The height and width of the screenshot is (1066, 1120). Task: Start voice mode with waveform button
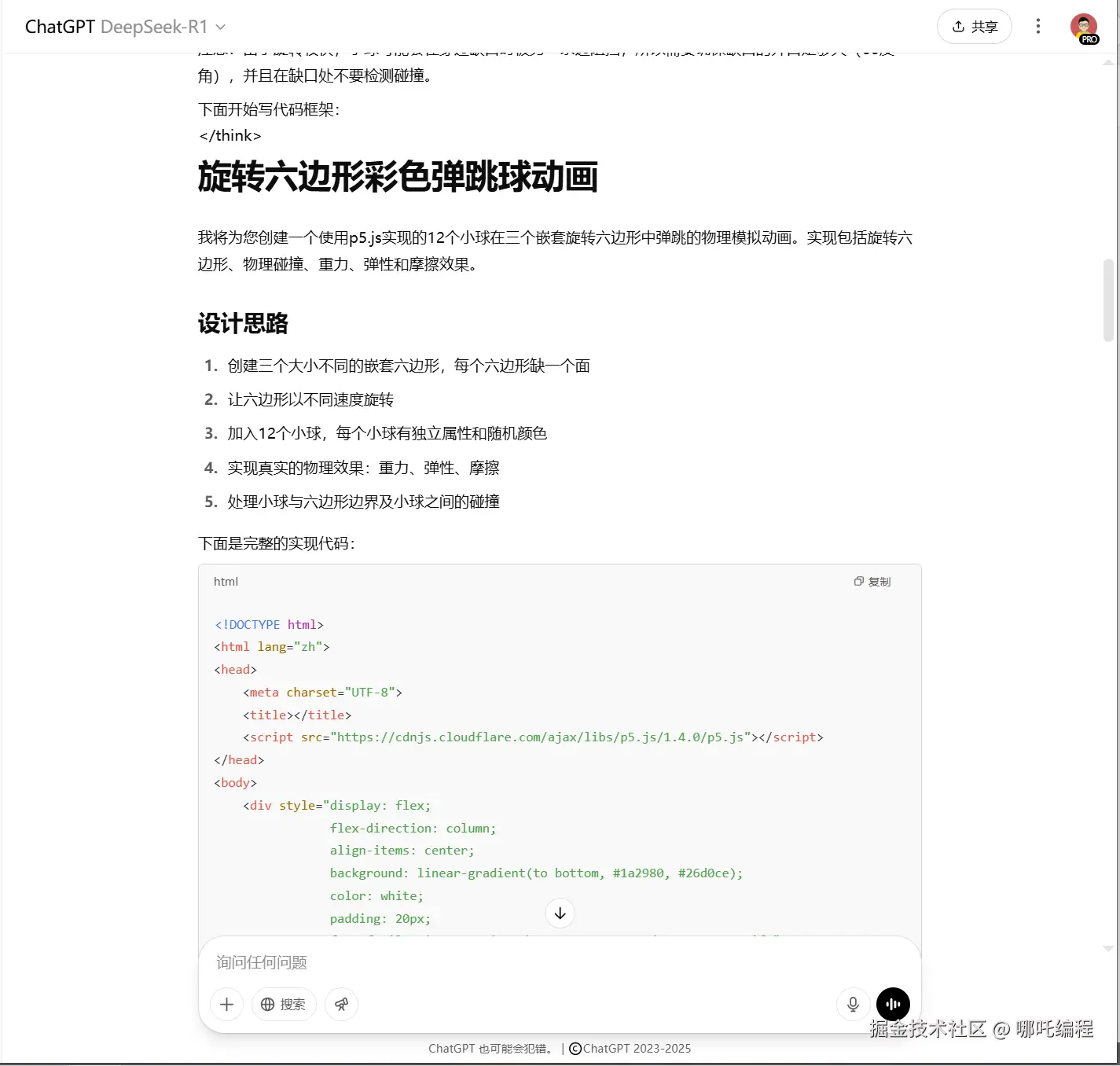(x=893, y=1004)
